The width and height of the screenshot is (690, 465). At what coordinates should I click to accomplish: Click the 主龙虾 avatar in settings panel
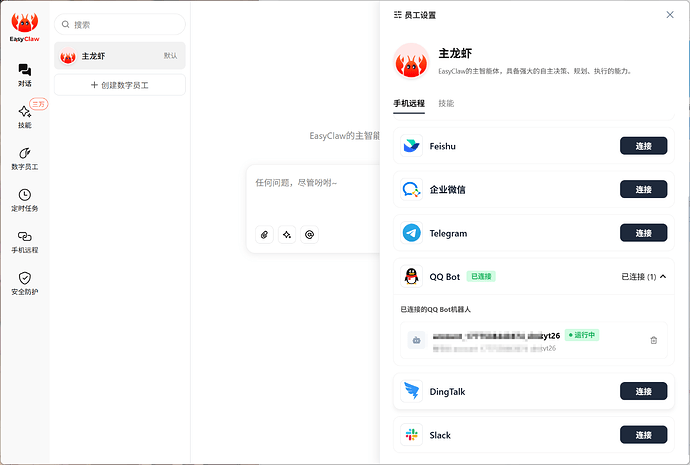click(x=411, y=61)
